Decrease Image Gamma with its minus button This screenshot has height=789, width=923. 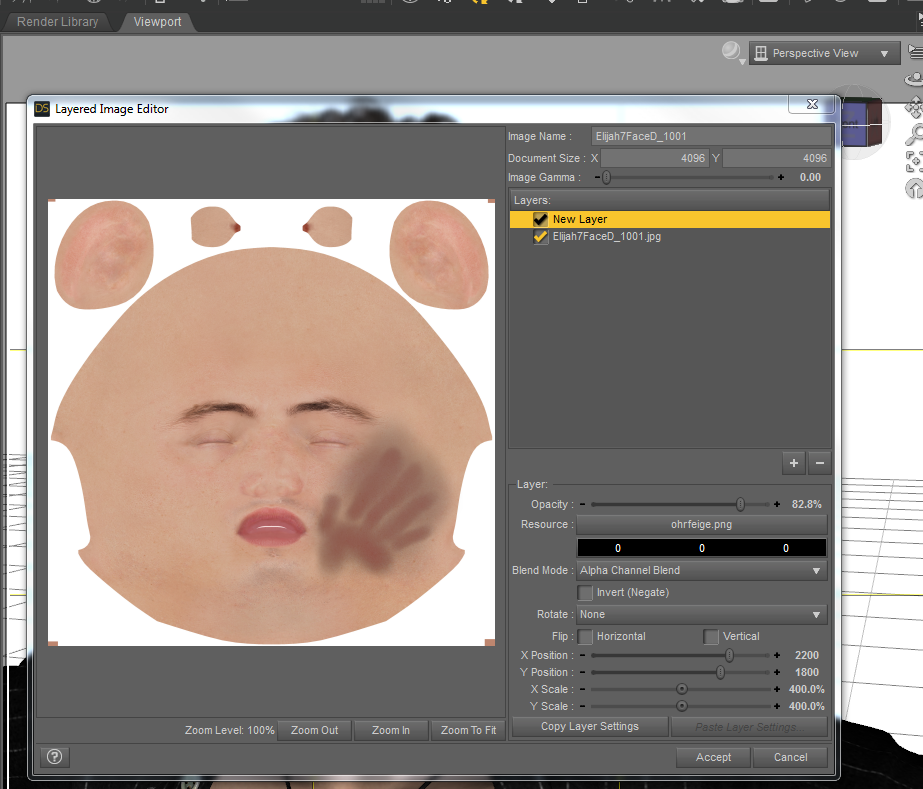coord(597,177)
